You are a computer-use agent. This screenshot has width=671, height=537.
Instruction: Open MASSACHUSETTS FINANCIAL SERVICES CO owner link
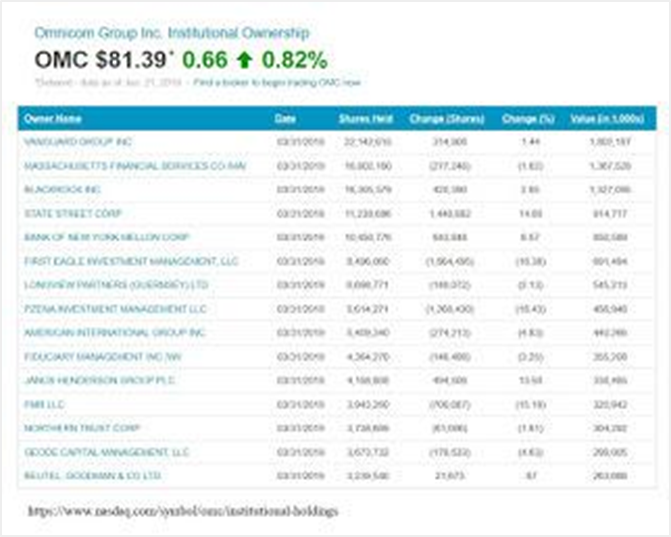point(135,166)
